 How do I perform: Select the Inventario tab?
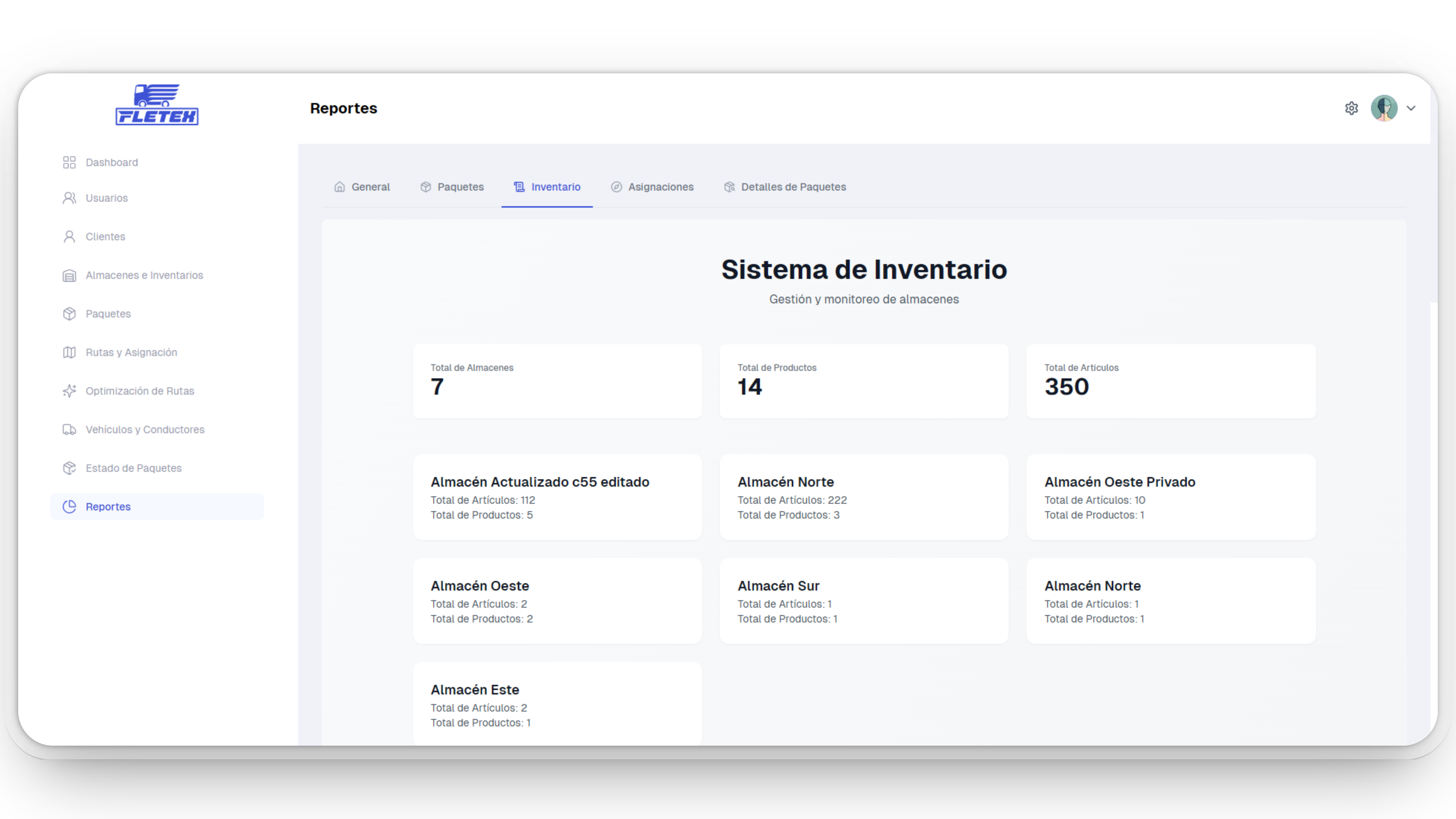[x=547, y=187]
